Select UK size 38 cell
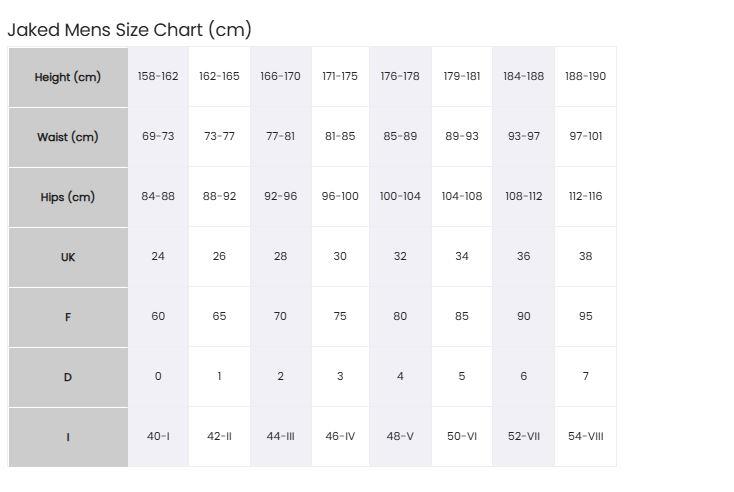This screenshot has height=492, width=734. [x=586, y=256]
